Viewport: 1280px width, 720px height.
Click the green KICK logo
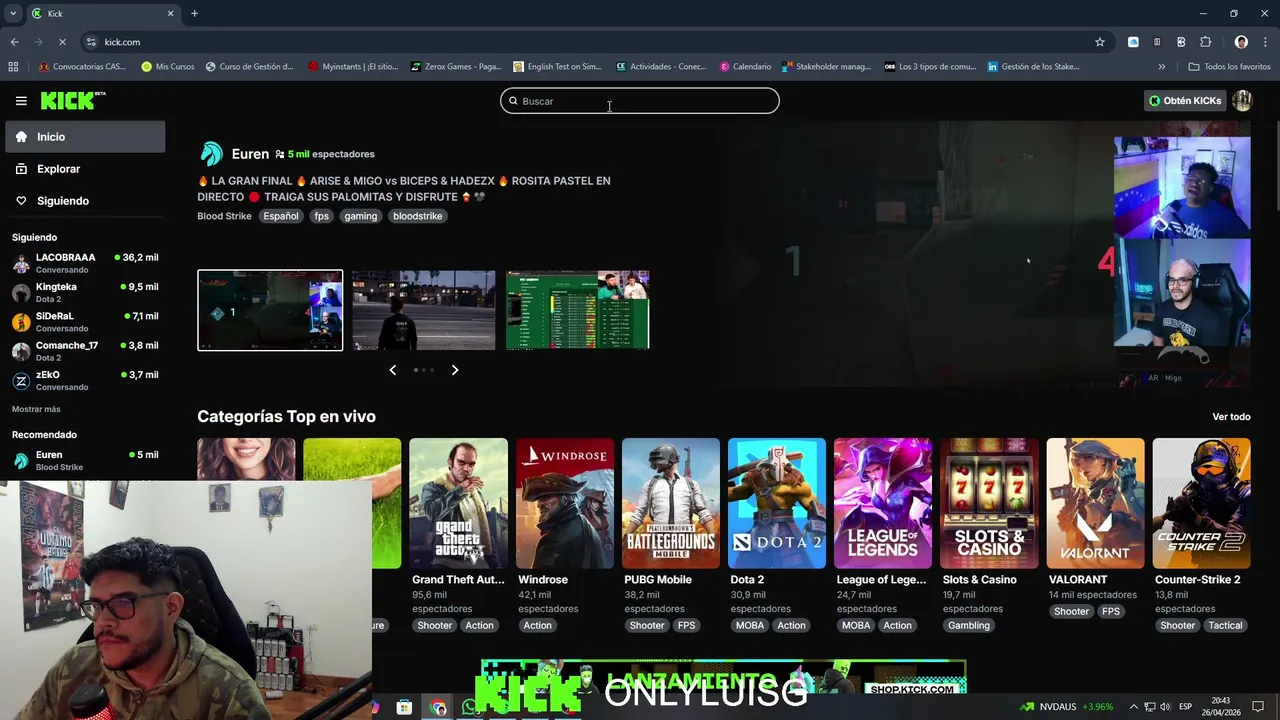coord(72,100)
